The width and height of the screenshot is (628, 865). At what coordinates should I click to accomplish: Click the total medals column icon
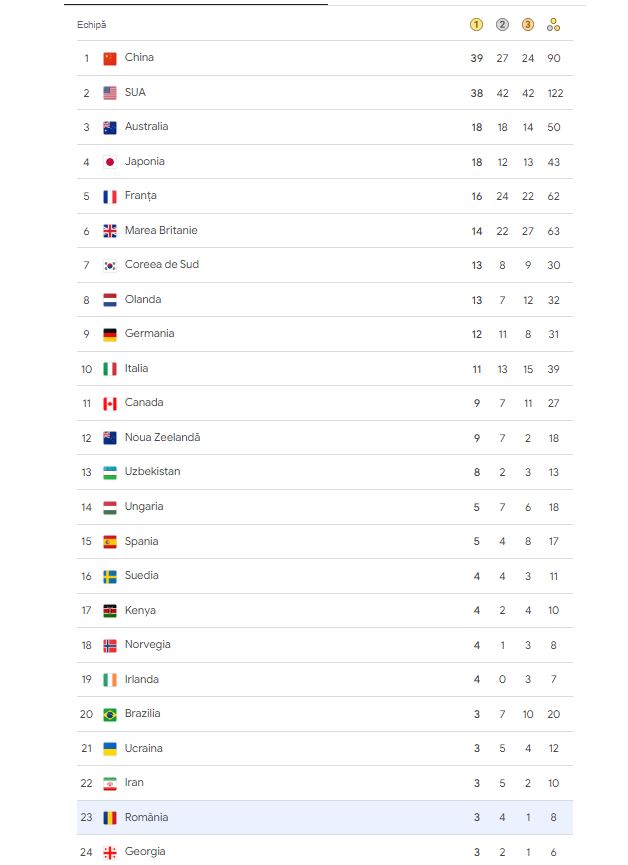554,25
